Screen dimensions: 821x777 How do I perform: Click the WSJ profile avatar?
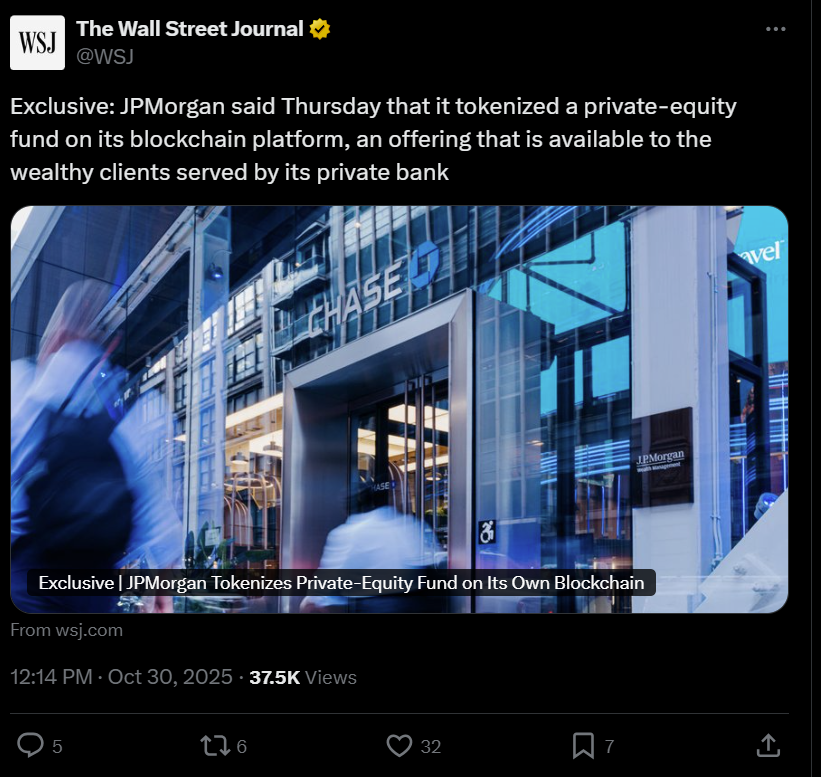[37, 43]
